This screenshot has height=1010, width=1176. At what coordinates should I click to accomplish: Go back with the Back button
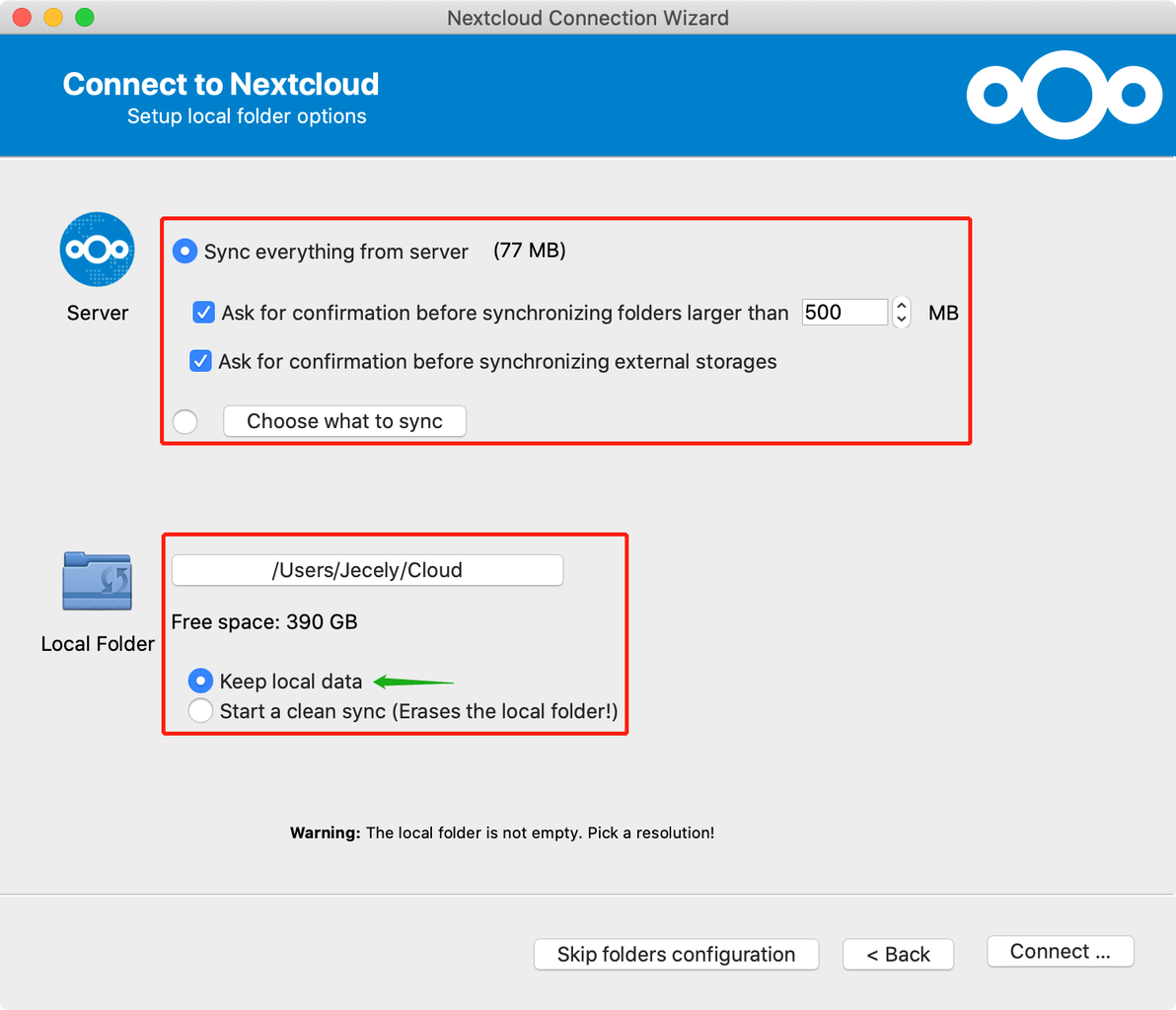898,954
